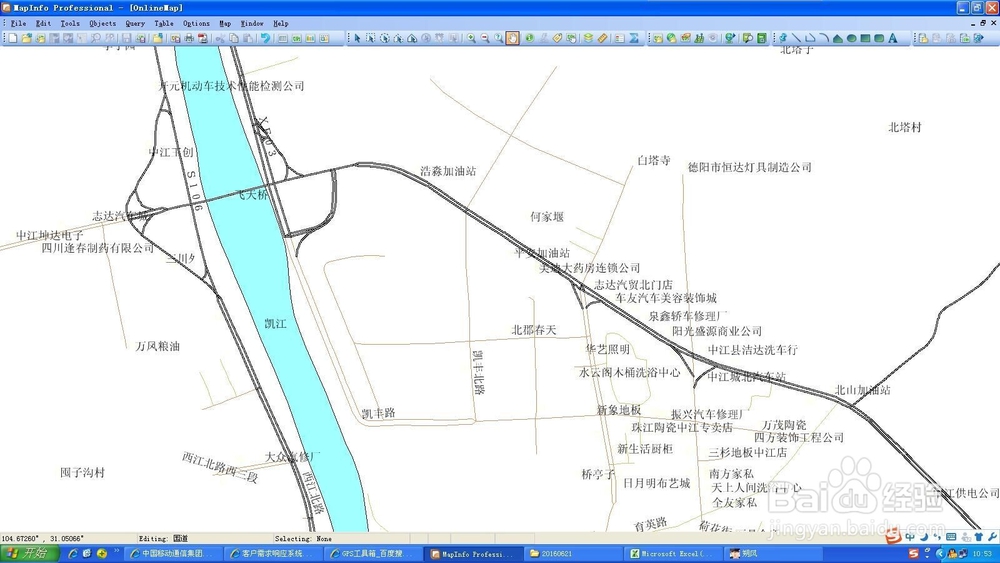Select the Polyline drawing tool
This screenshot has width=1000, height=563.
(x=810, y=38)
